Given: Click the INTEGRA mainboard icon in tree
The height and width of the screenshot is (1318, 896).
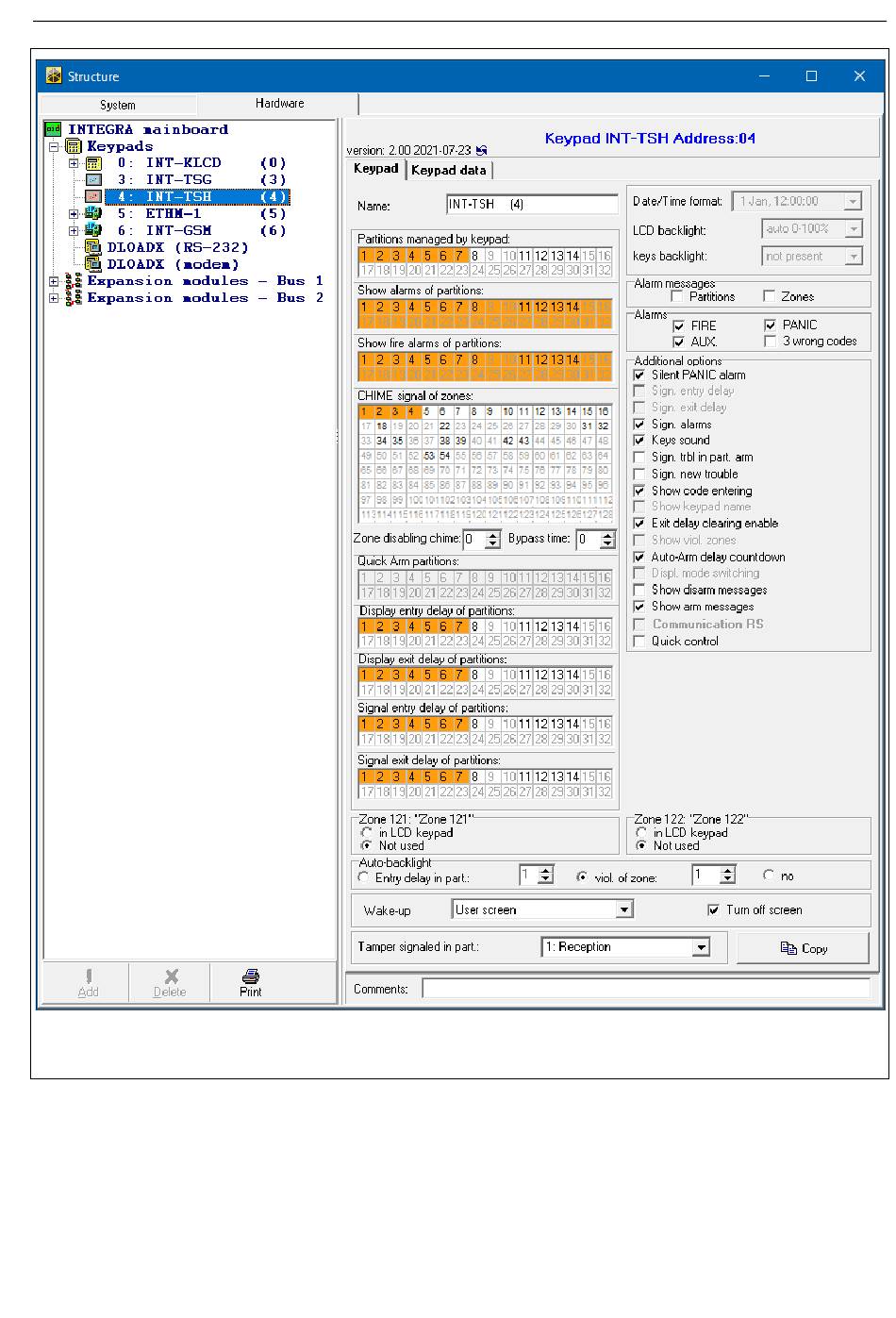Looking at the screenshot, I should click(x=53, y=129).
